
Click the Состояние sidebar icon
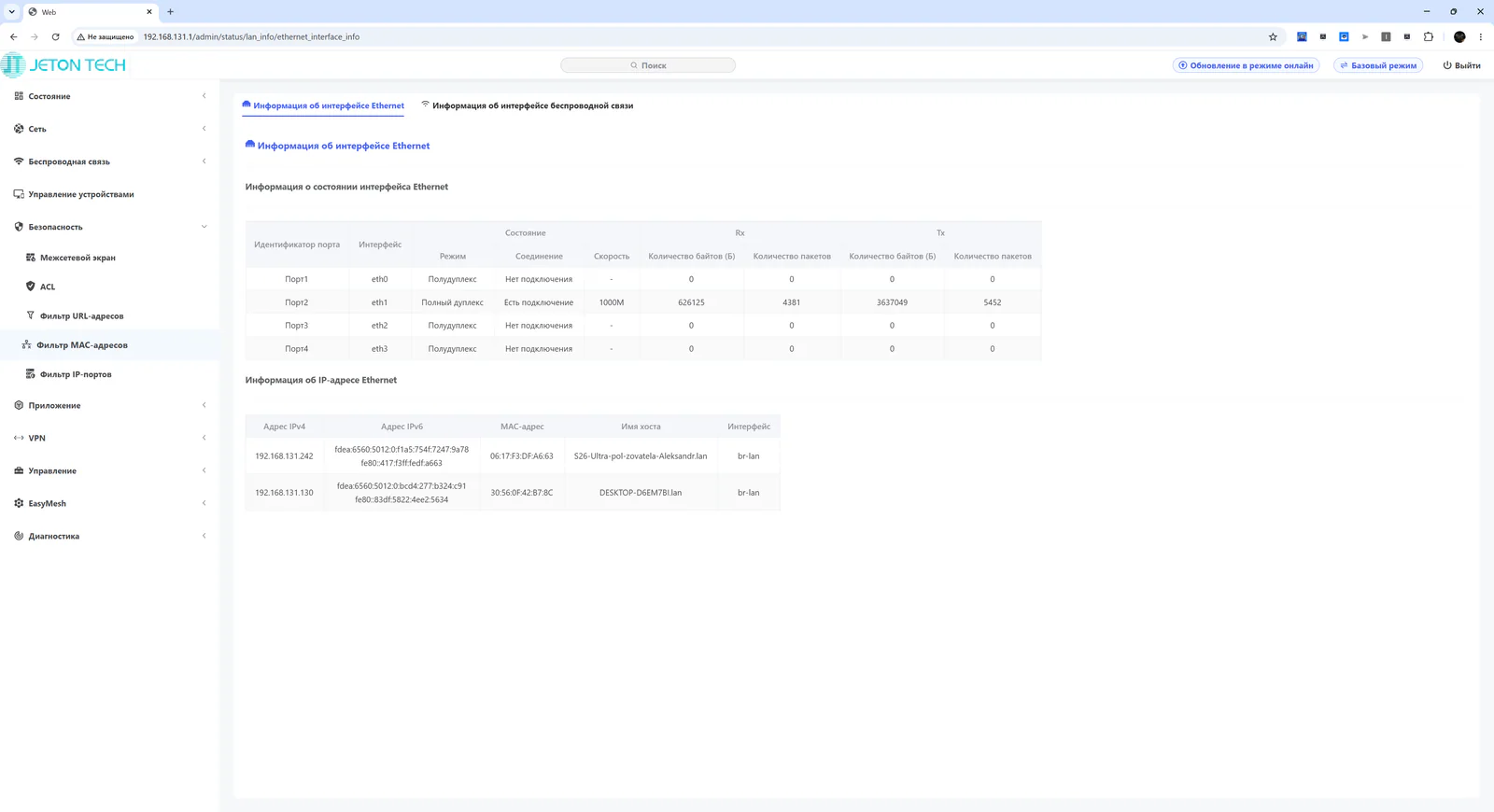[x=19, y=96]
